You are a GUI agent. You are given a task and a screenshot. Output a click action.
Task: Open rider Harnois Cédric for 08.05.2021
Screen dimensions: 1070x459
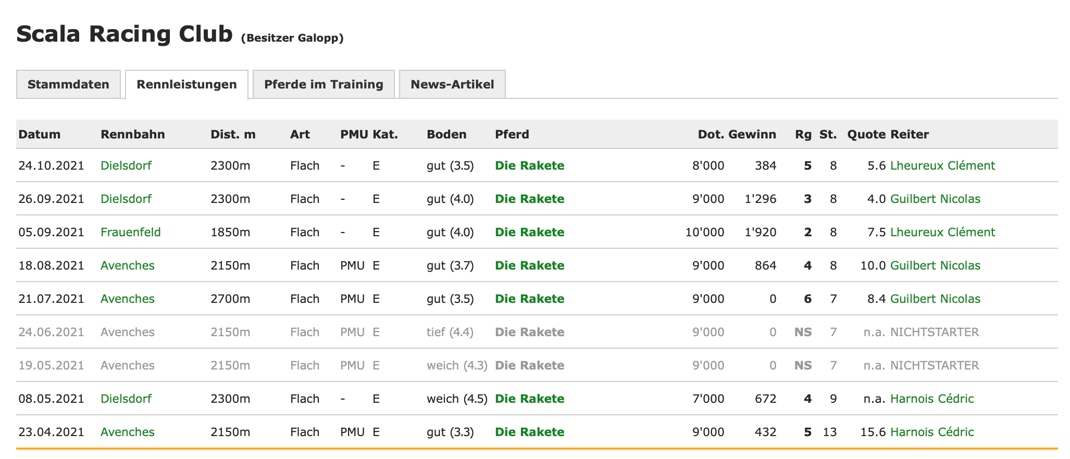click(931, 399)
